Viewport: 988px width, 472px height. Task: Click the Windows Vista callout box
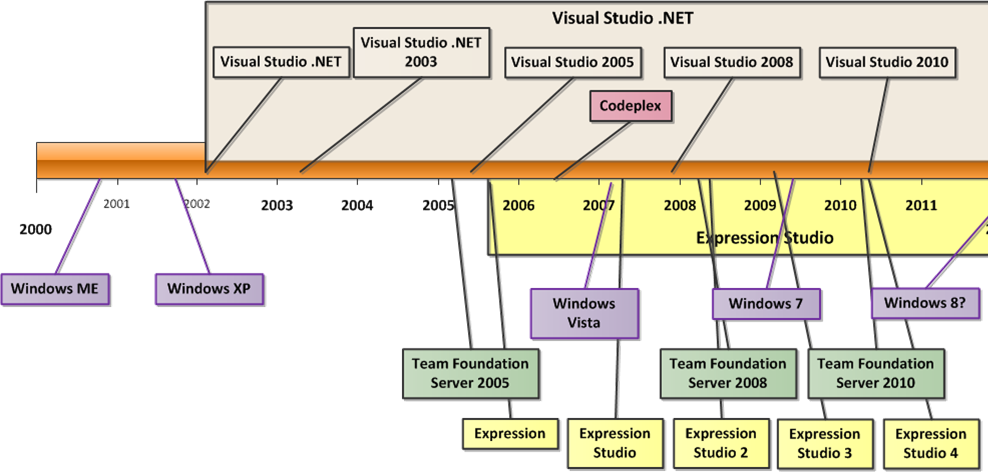pos(584,313)
